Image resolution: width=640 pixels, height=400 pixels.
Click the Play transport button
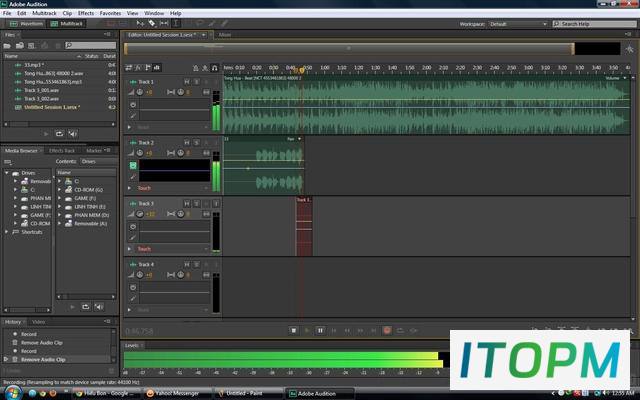coord(307,330)
